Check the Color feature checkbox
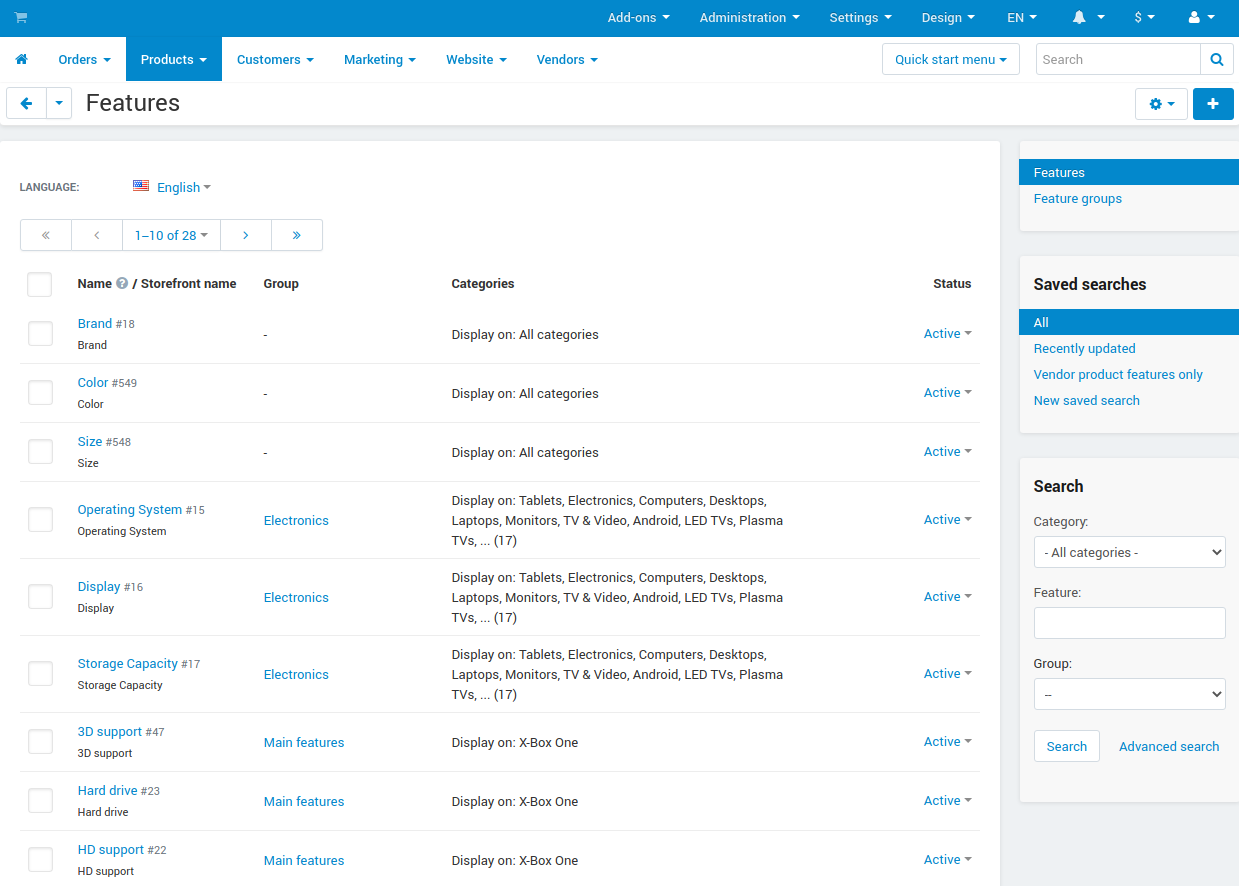The width and height of the screenshot is (1239, 886). [x=40, y=393]
